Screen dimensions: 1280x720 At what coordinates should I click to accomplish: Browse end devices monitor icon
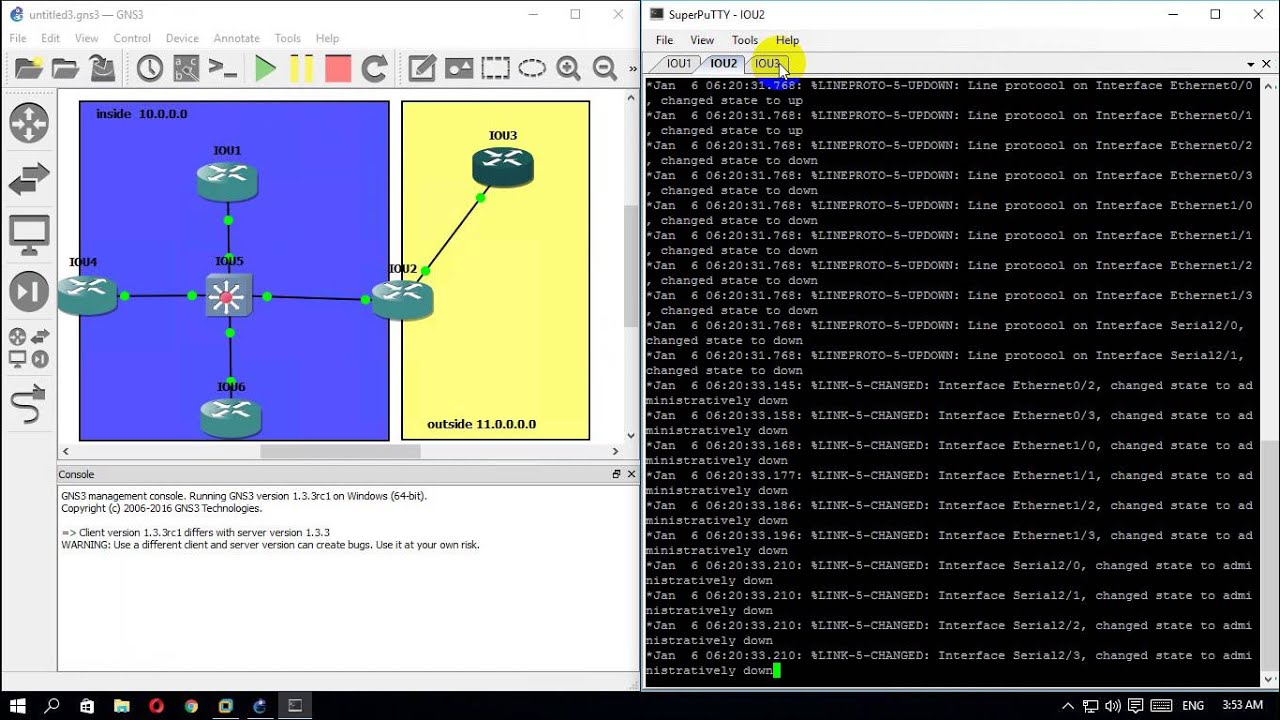(x=29, y=236)
